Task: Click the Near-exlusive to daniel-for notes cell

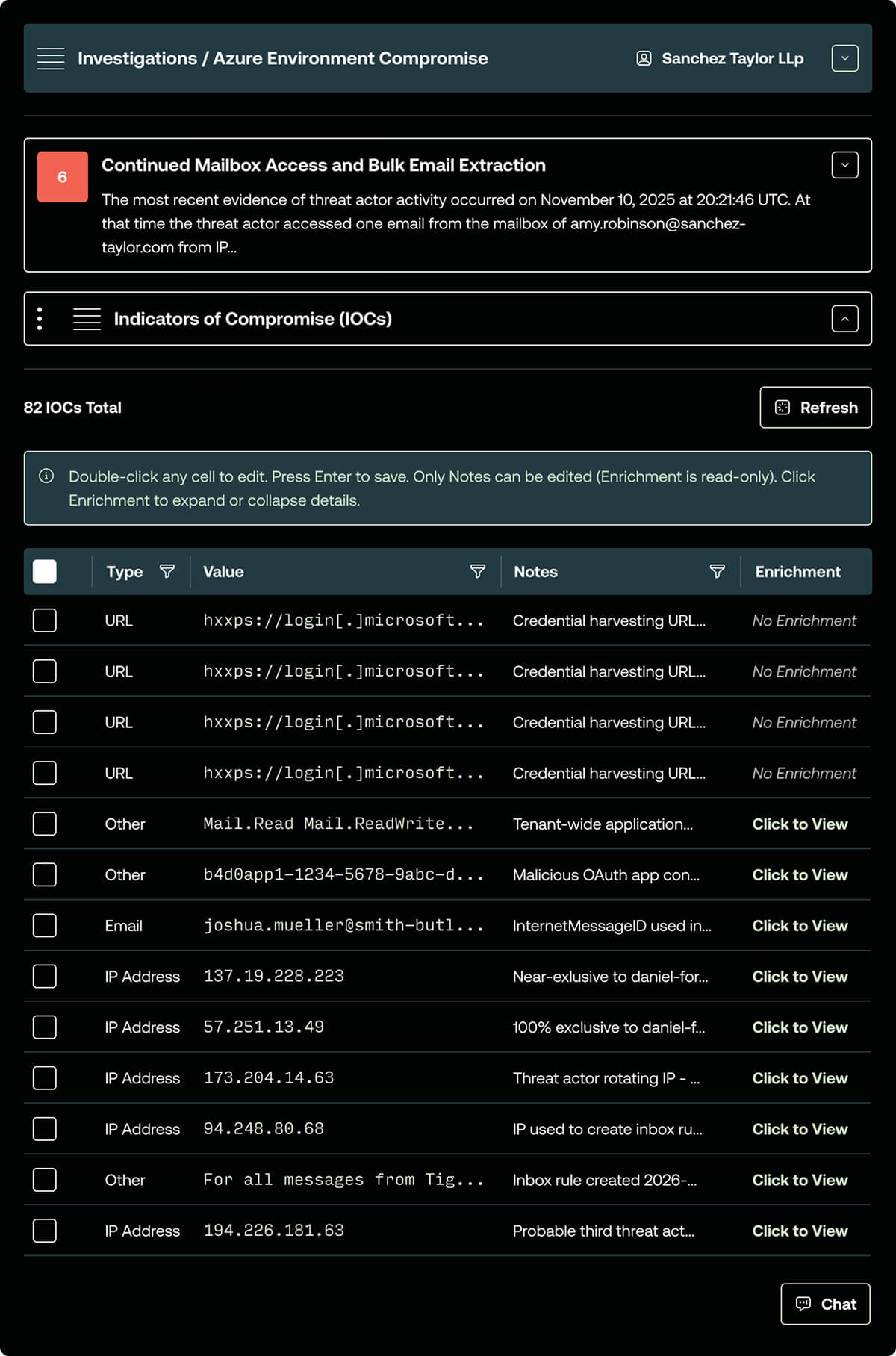Action: 610,976
